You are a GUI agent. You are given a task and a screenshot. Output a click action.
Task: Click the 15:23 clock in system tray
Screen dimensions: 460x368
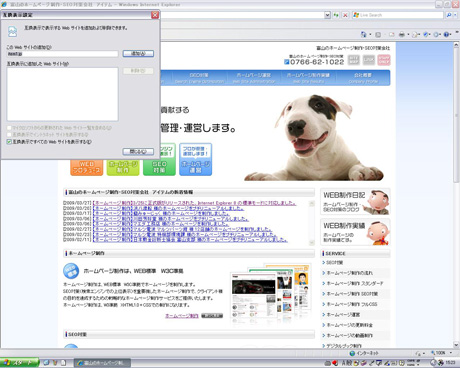tap(450, 362)
